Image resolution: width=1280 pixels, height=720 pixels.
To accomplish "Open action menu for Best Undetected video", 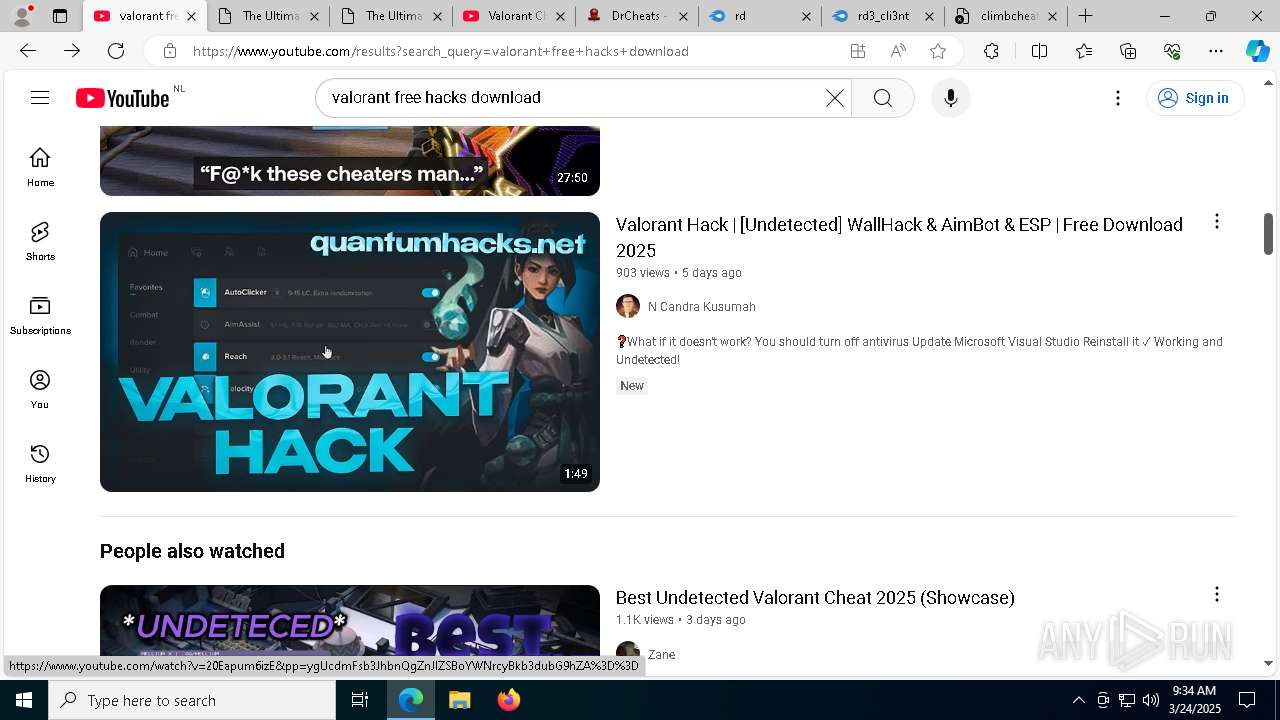I will [1216, 595].
